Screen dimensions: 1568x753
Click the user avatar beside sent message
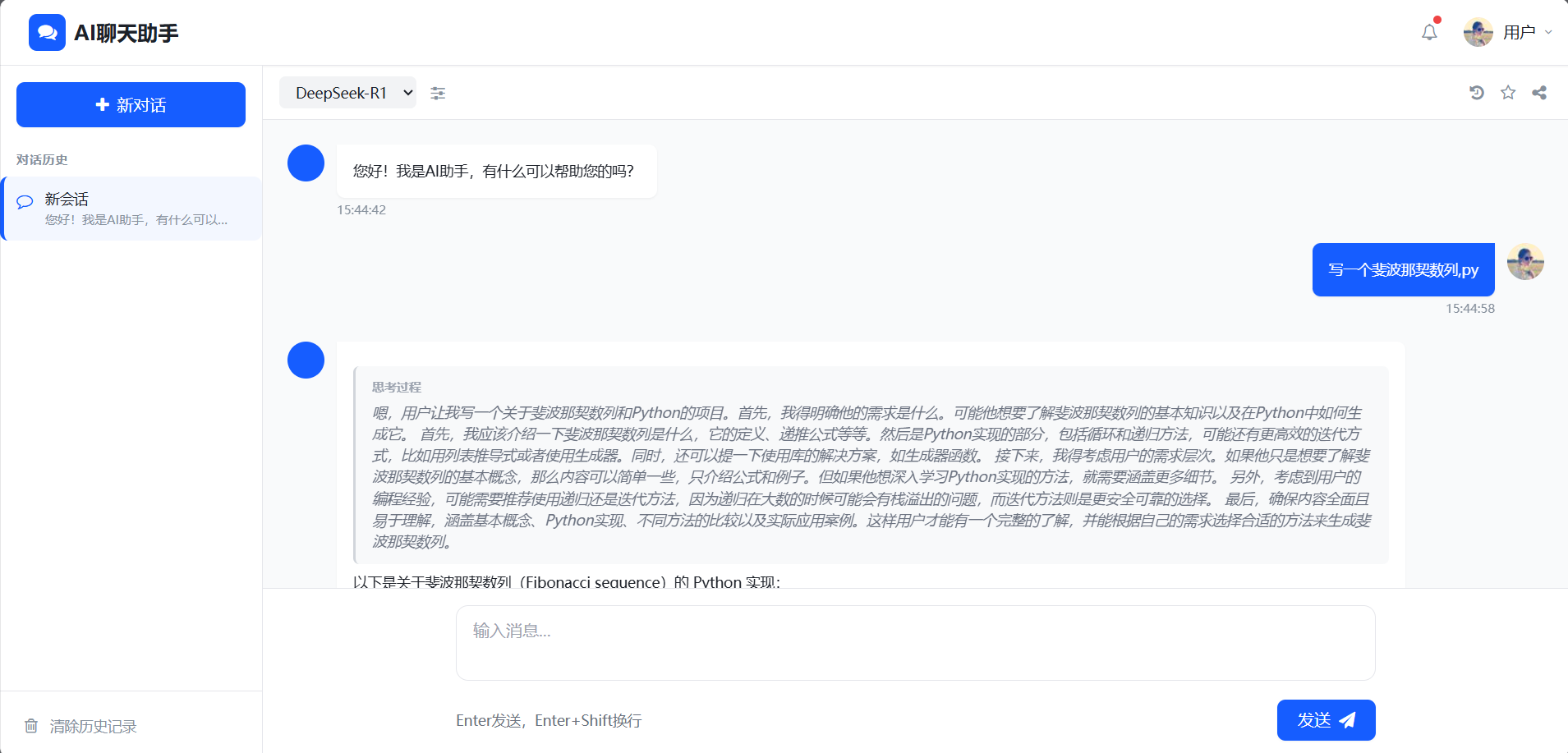point(1525,262)
